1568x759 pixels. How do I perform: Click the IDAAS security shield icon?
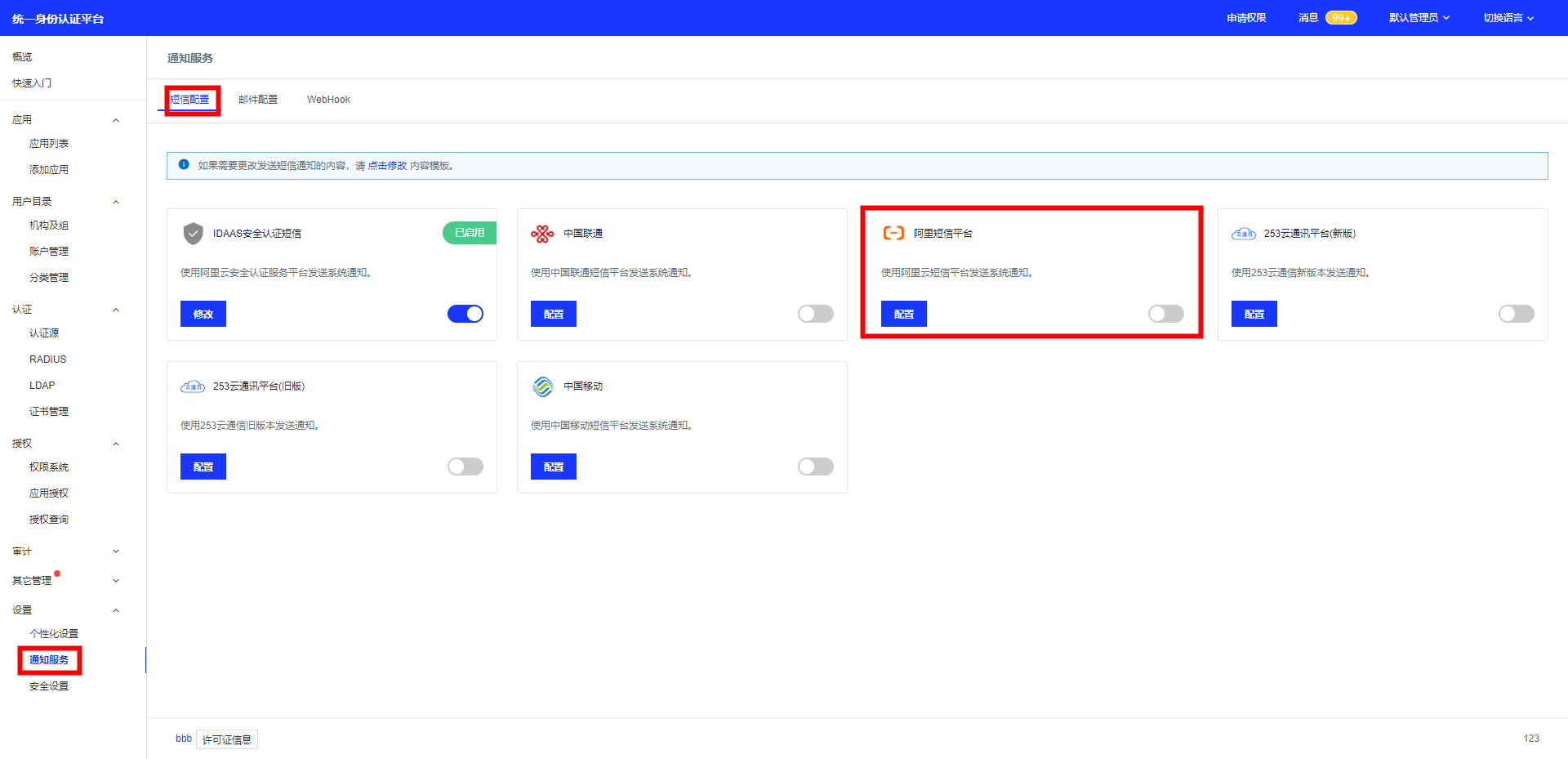pyautogui.click(x=193, y=234)
